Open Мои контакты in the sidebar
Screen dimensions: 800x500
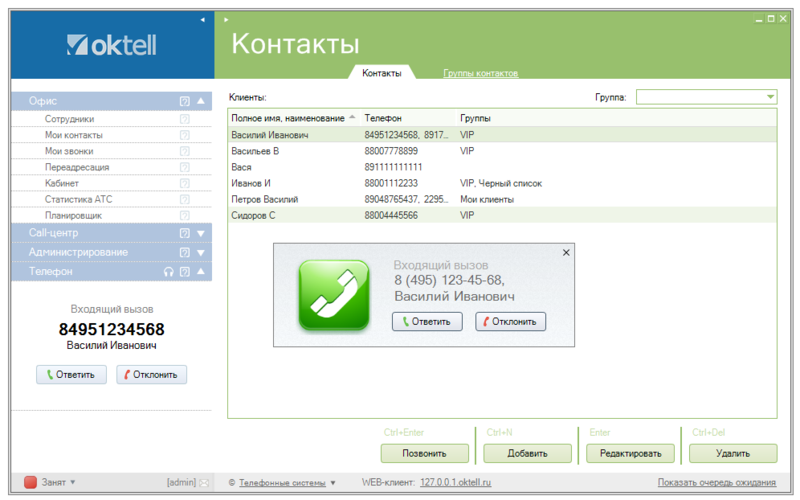(x=73, y=135)
